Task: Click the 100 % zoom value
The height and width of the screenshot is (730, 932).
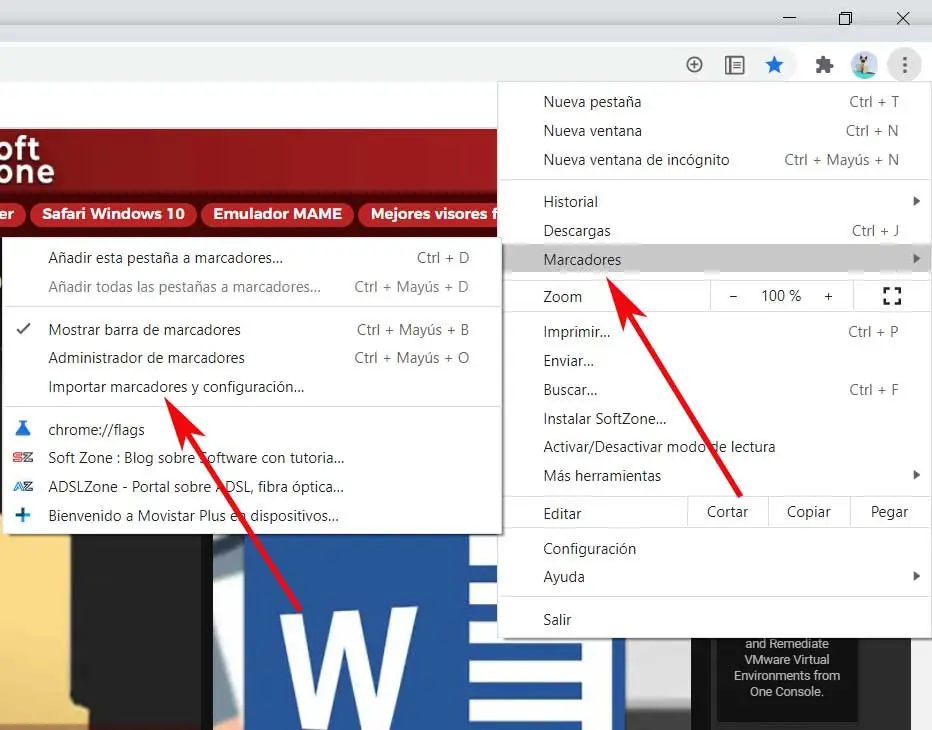Action: tap(781, 296)
